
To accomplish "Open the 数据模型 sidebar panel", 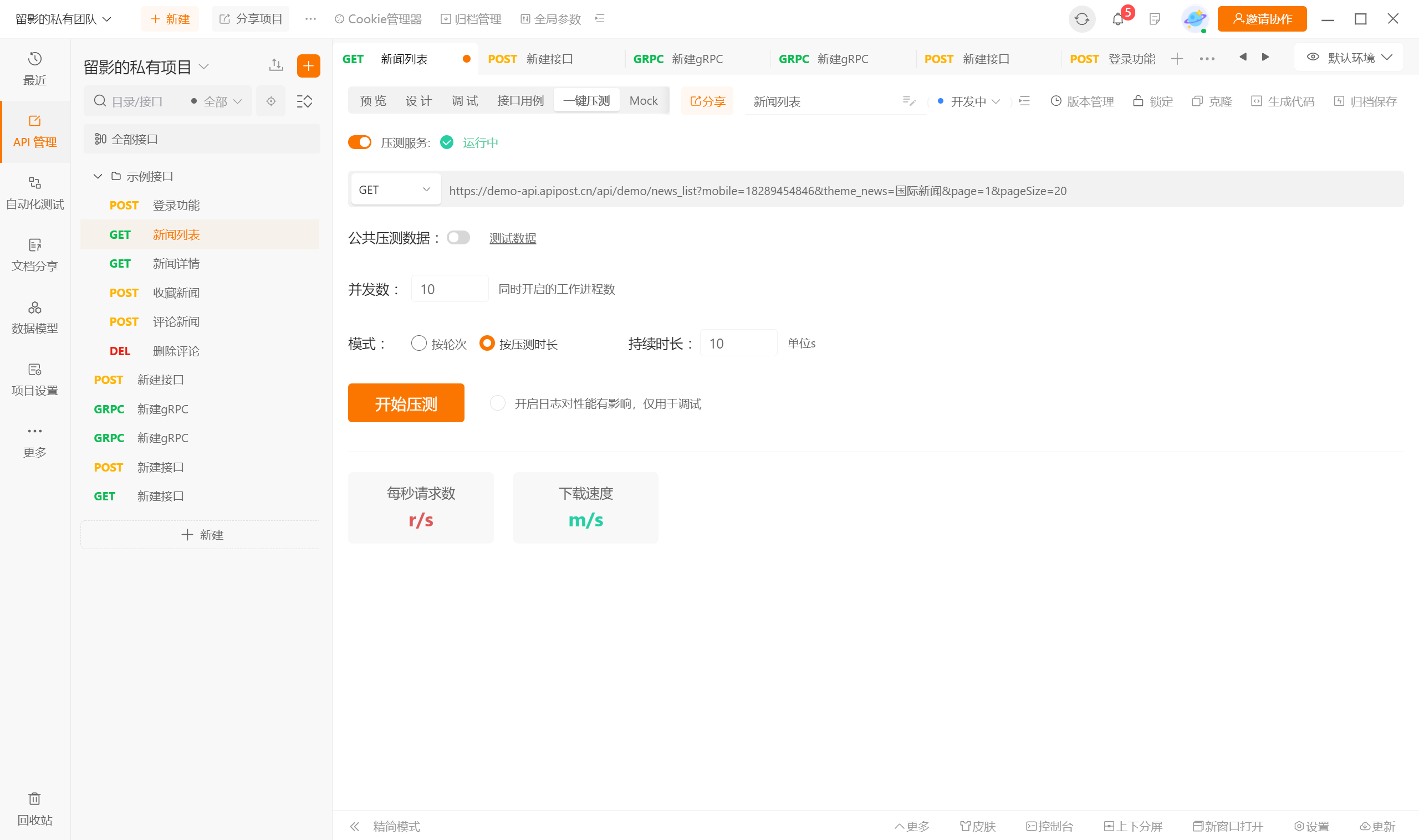I will pyautogui.click(x=34, y=316).
